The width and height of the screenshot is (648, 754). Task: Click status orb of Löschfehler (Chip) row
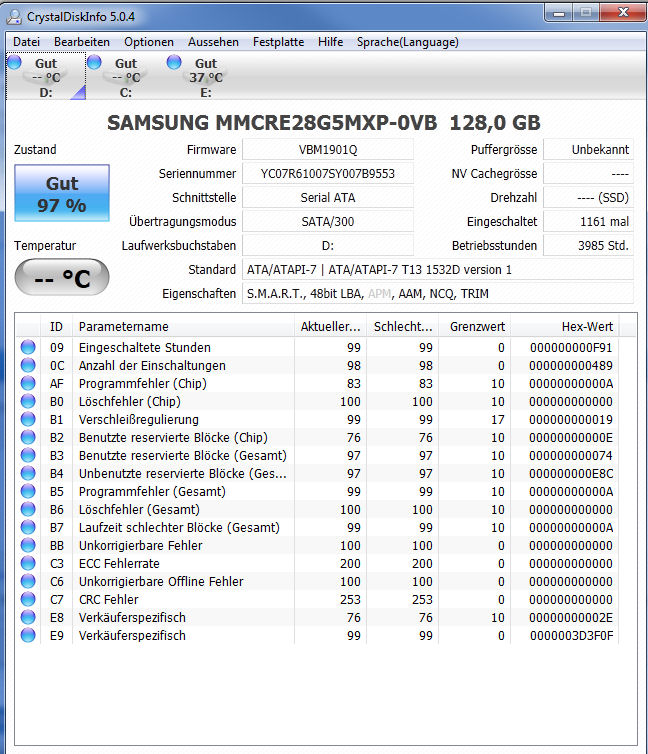click(x=28, y=401)
